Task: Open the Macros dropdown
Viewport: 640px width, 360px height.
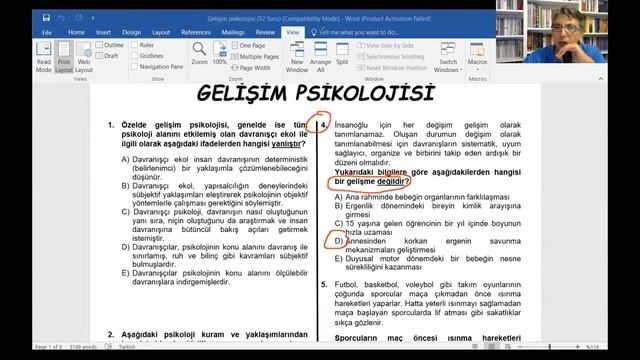Action: (477, 57)
